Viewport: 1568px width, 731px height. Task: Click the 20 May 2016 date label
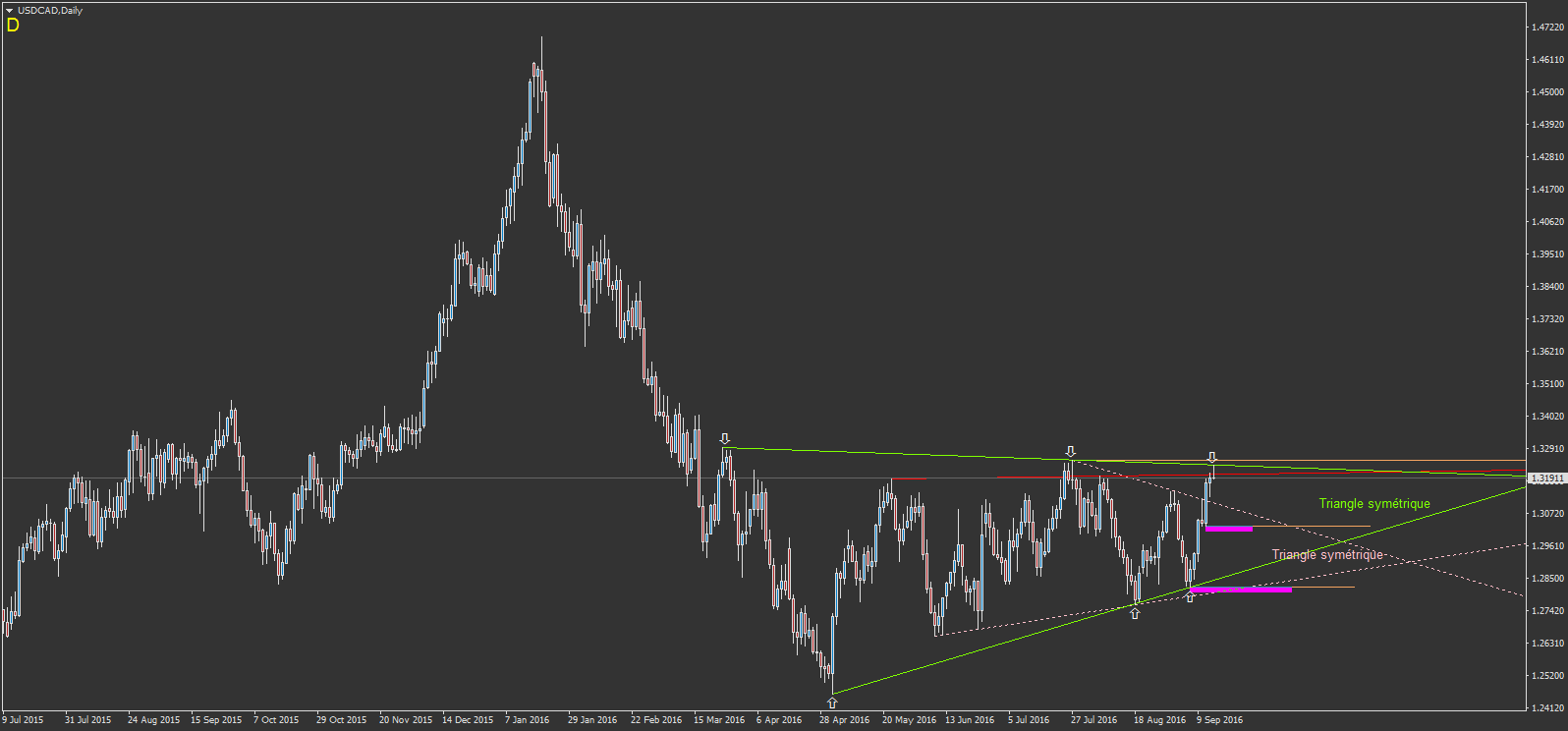click(910, 720)
